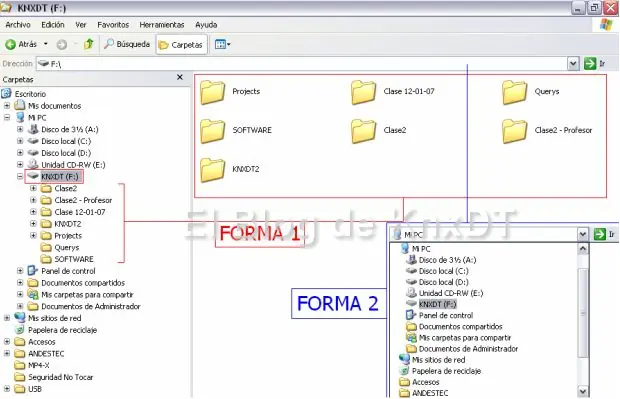Open the Ayuda menu
This screenshot has width=620, height=399.
[206, 25]
